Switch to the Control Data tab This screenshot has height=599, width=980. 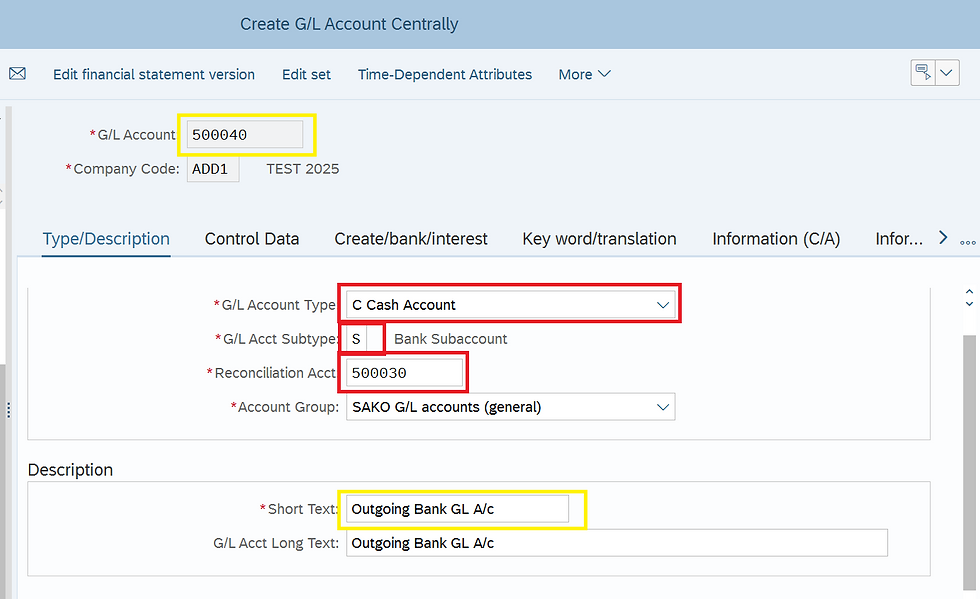252,238
